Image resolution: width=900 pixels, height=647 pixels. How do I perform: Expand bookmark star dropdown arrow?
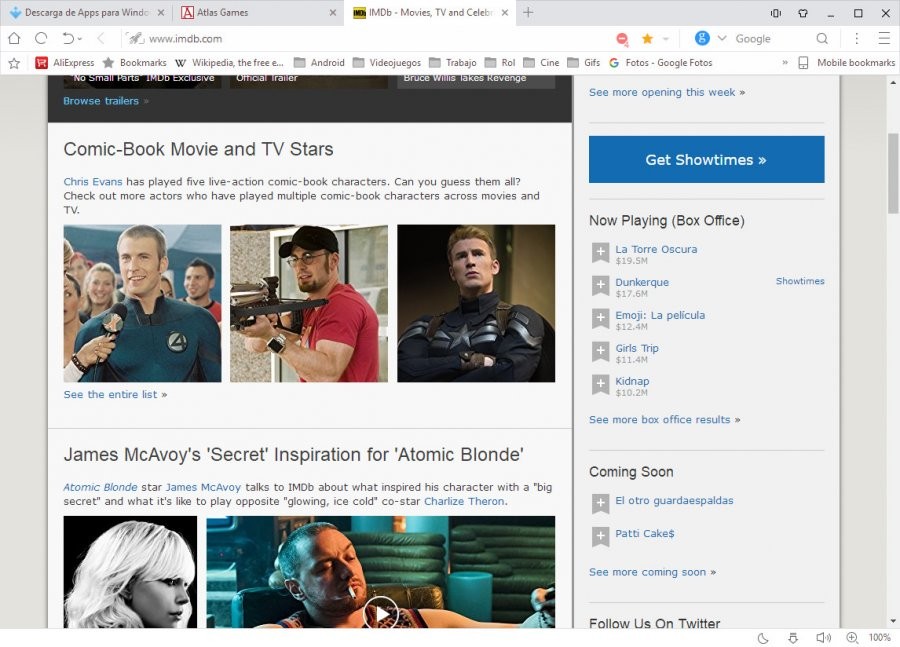(666, 39)
